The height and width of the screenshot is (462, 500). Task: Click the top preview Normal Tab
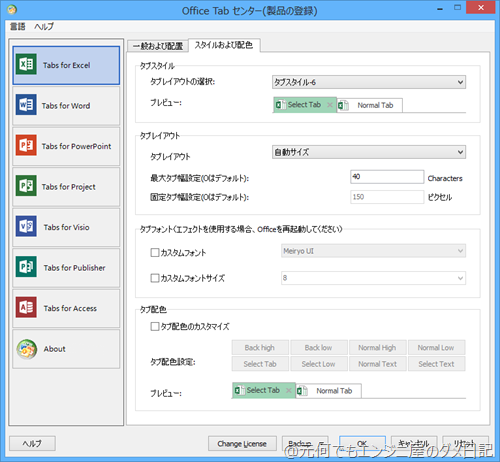tap(370, 105)
